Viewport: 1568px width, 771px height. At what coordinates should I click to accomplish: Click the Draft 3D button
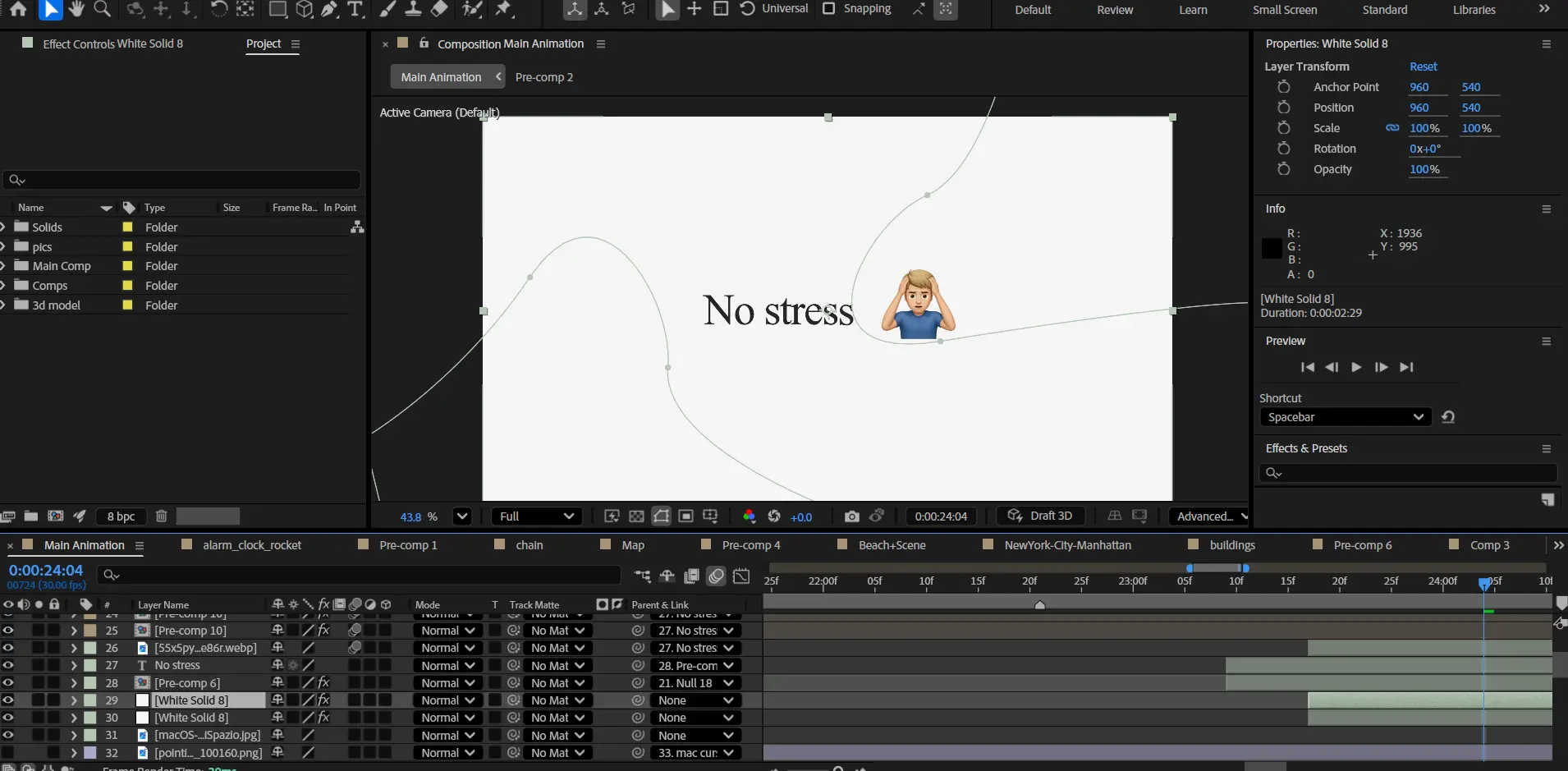pos(1040,516)
